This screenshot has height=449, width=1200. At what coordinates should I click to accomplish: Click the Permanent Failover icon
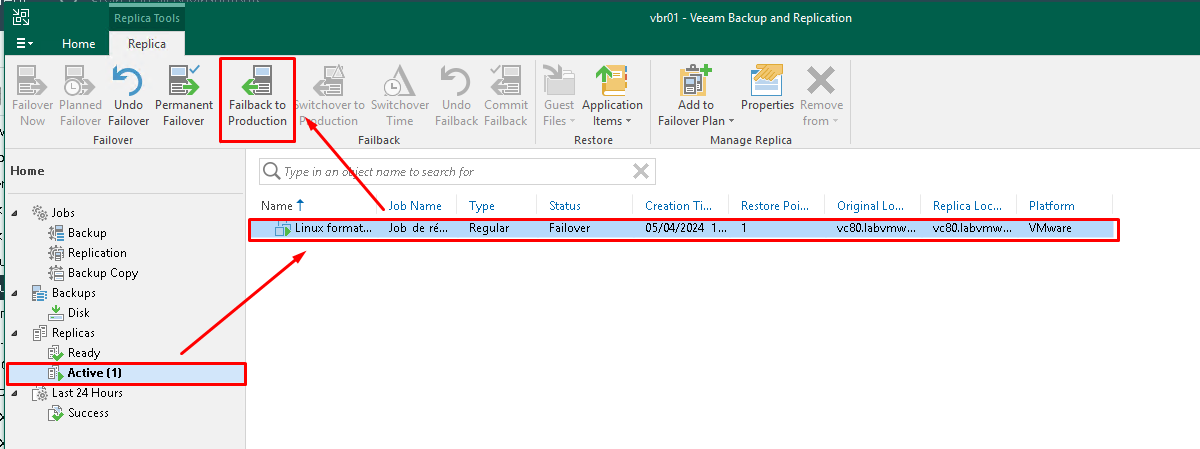click(x=184, y=96)
